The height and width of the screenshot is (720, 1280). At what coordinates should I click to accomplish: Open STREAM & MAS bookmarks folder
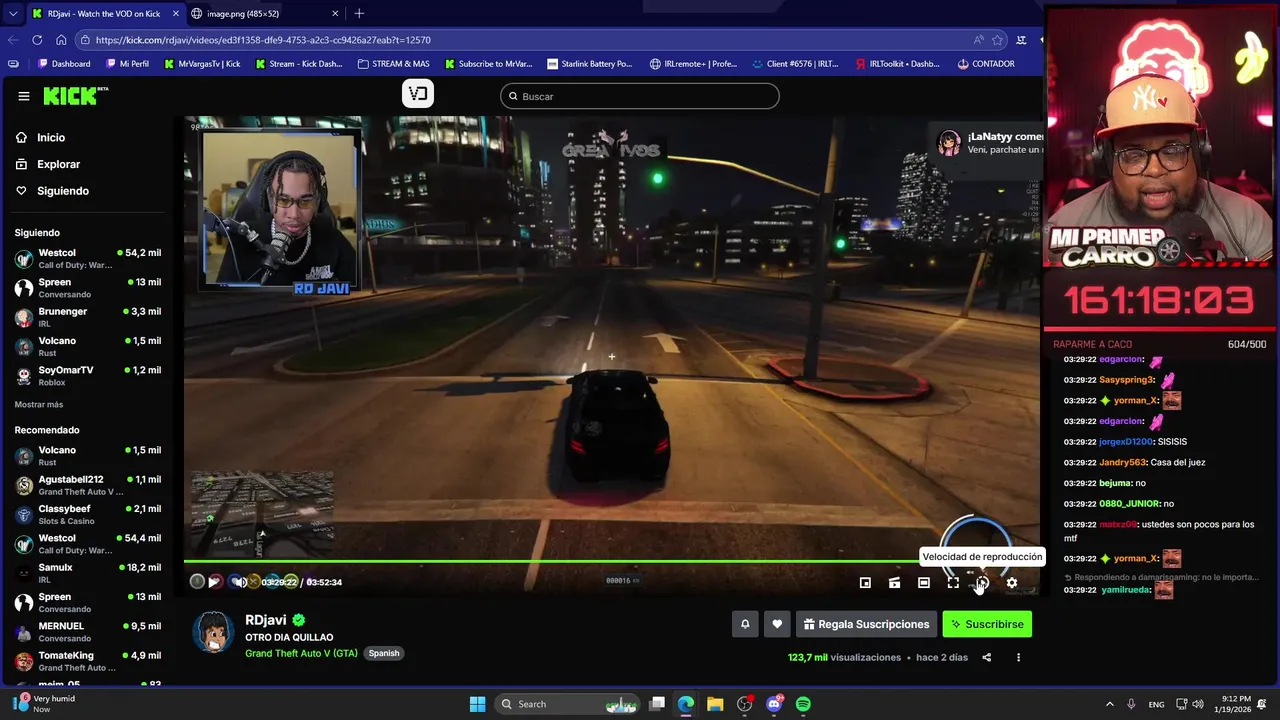click(x=394, y=63)
